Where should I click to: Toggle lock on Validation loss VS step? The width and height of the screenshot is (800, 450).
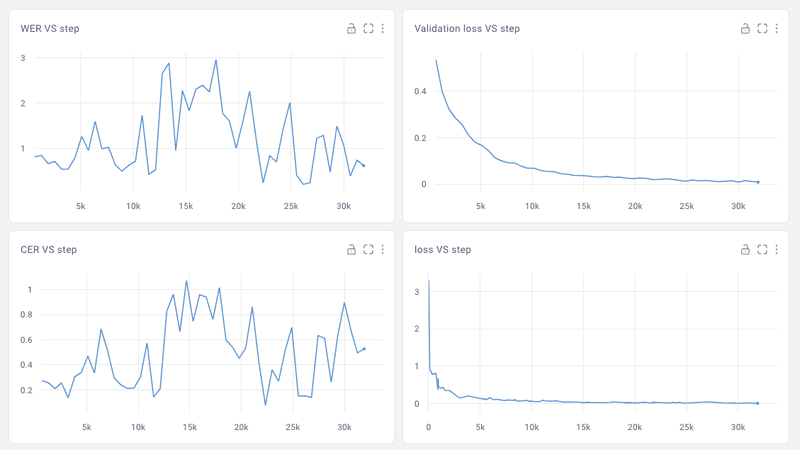coord(745,29)
